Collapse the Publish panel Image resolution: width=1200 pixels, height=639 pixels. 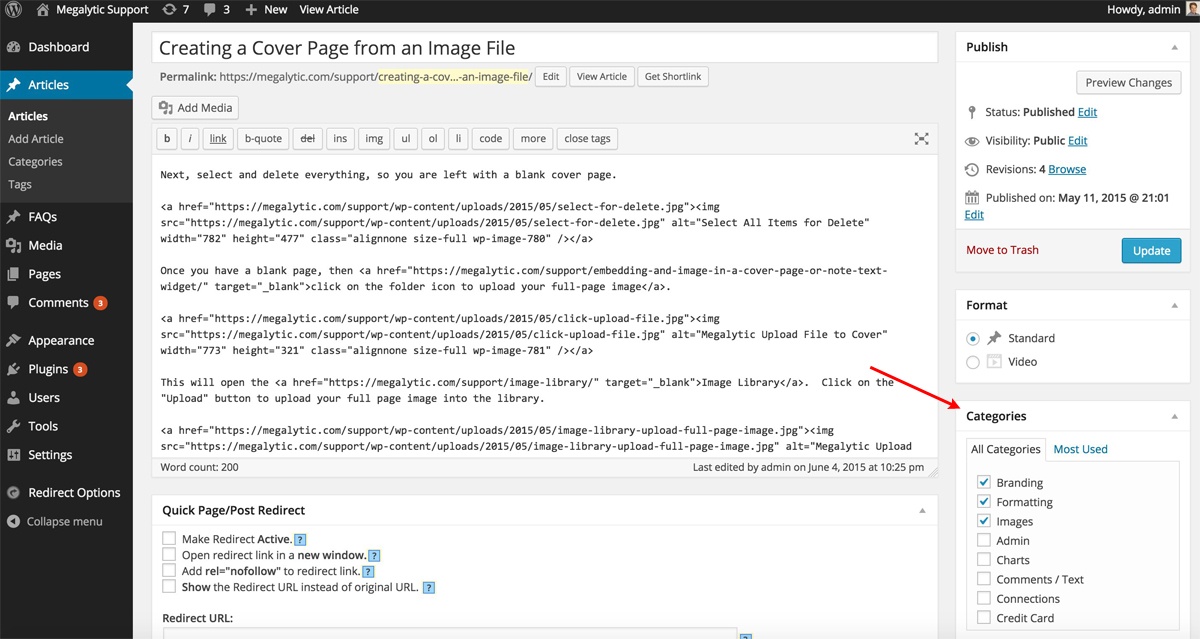pos(1174,47)
